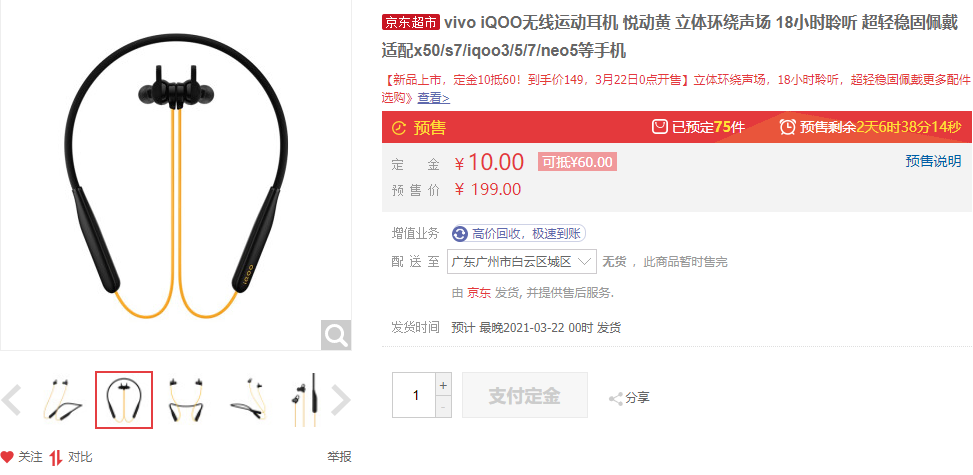Show next thumbnails with right arrow

pyautogui.click(x=340, y=400)
